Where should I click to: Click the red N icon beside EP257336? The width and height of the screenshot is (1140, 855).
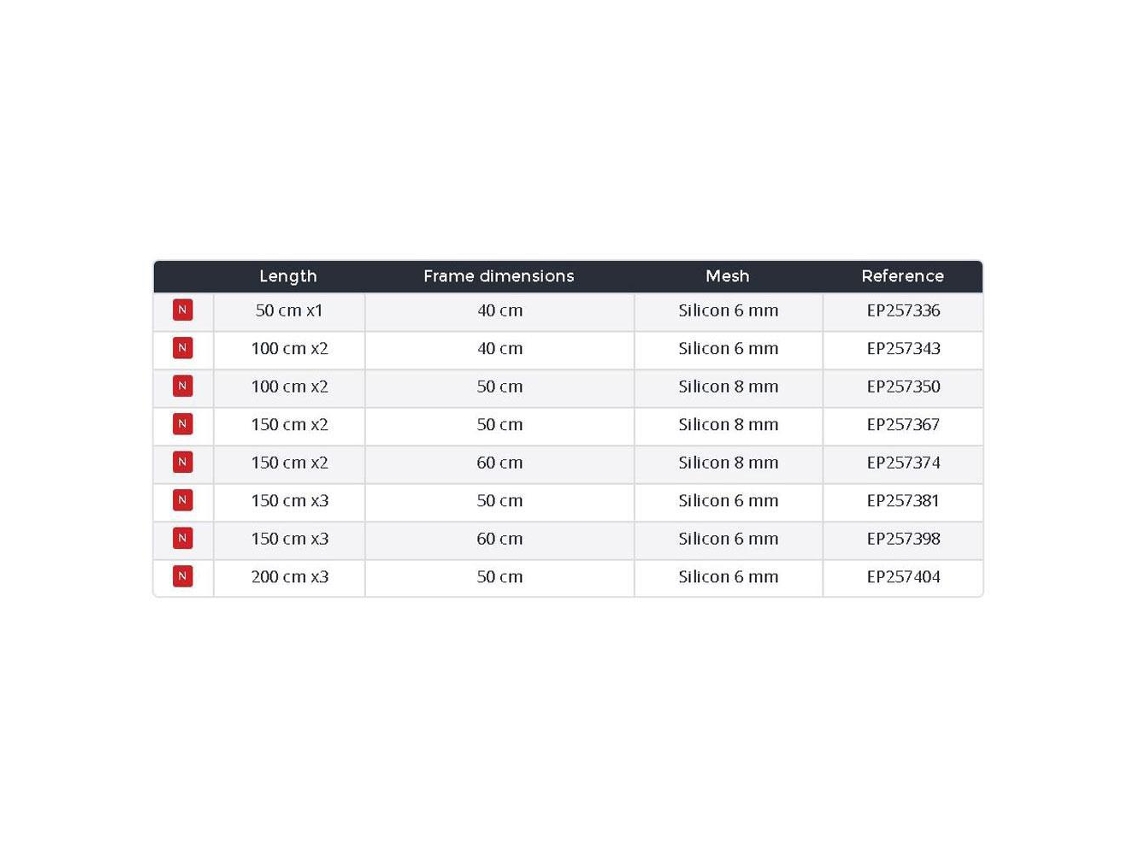tap(182, 310)
